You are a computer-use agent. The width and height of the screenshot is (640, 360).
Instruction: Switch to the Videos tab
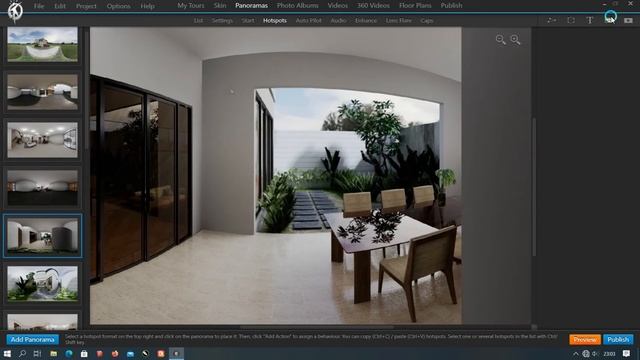338,5
